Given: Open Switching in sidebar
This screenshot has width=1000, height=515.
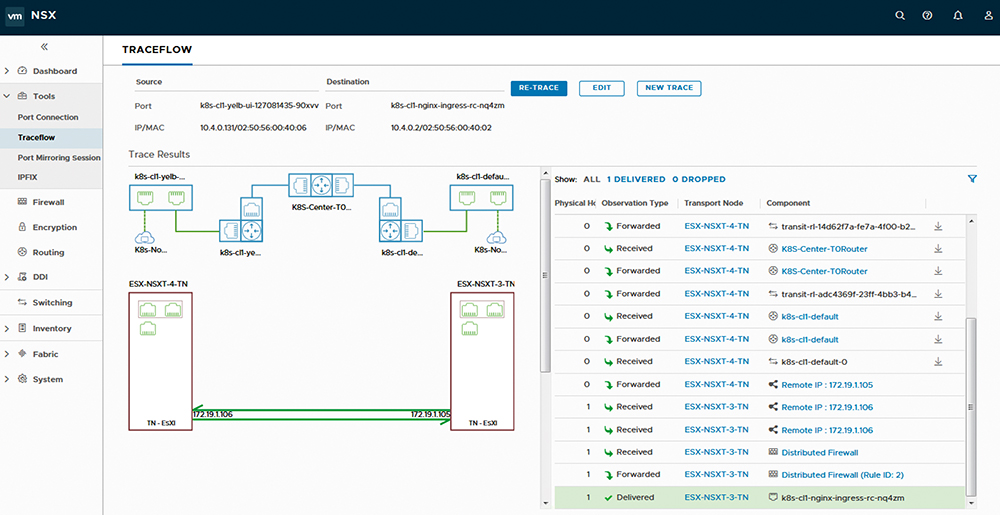Looking at the screenshot, I should pyautogui.click(x=52, y=303).
